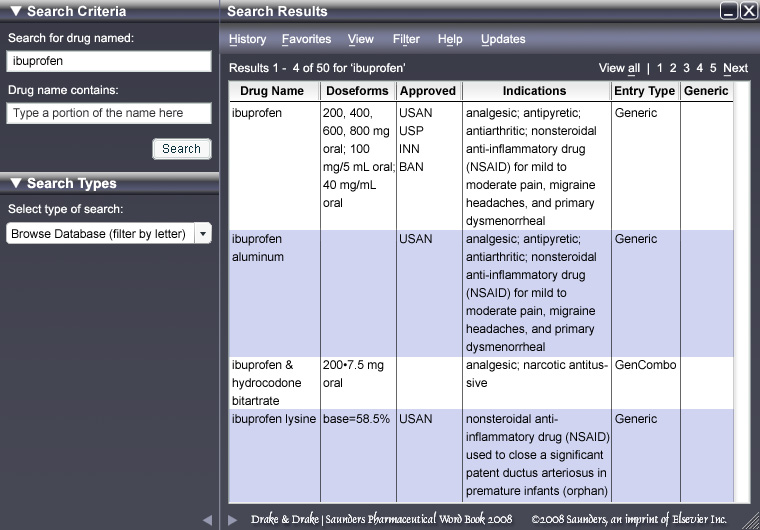Open the search type dropdown arrow
The image size is (760, 530).
pyautogui.click(x=203, y=234)
